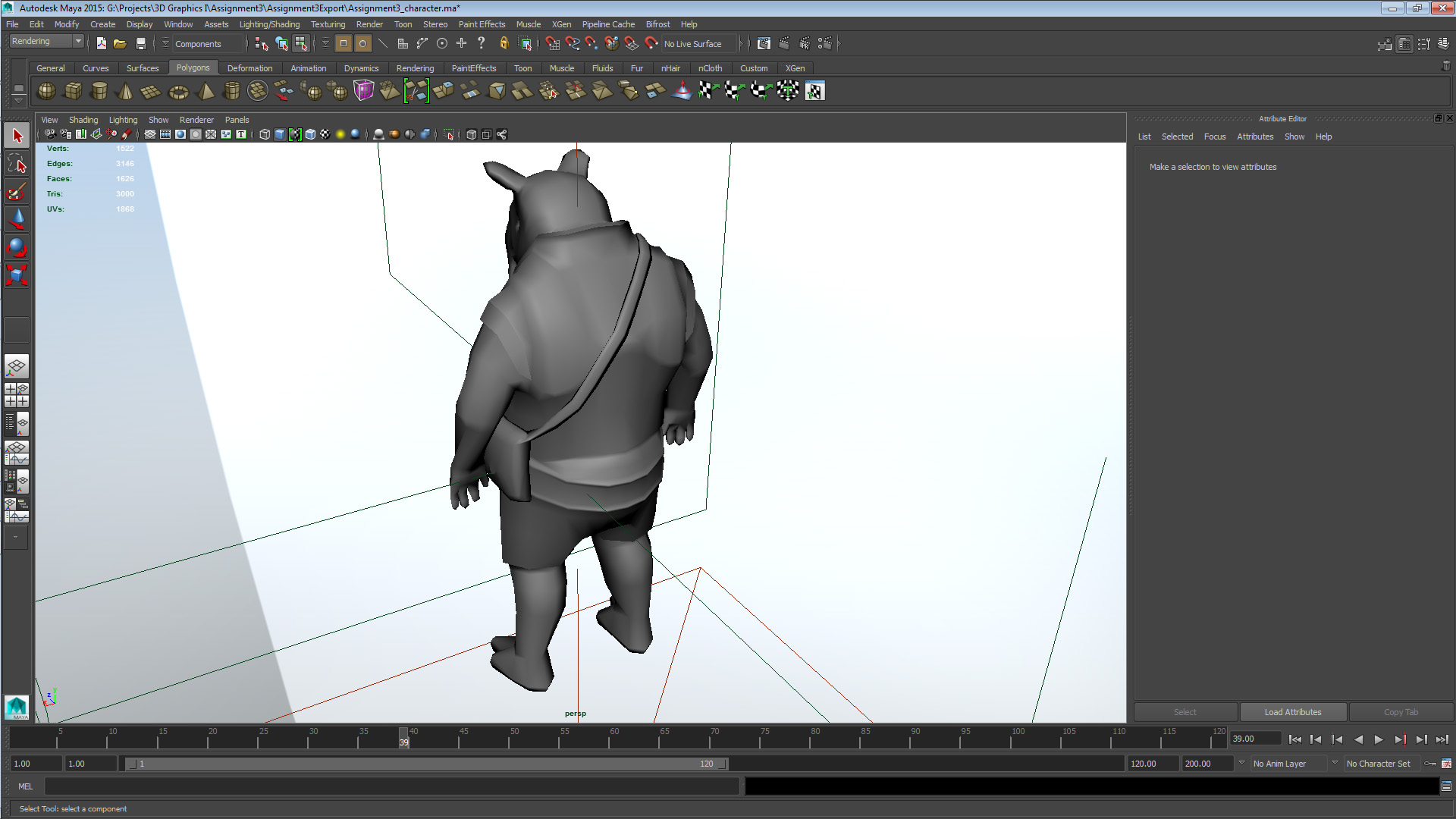Screen dimensions: 1456x819
Task: Switch to the Dynamics shelf tab
Action: tap(361, 68)
